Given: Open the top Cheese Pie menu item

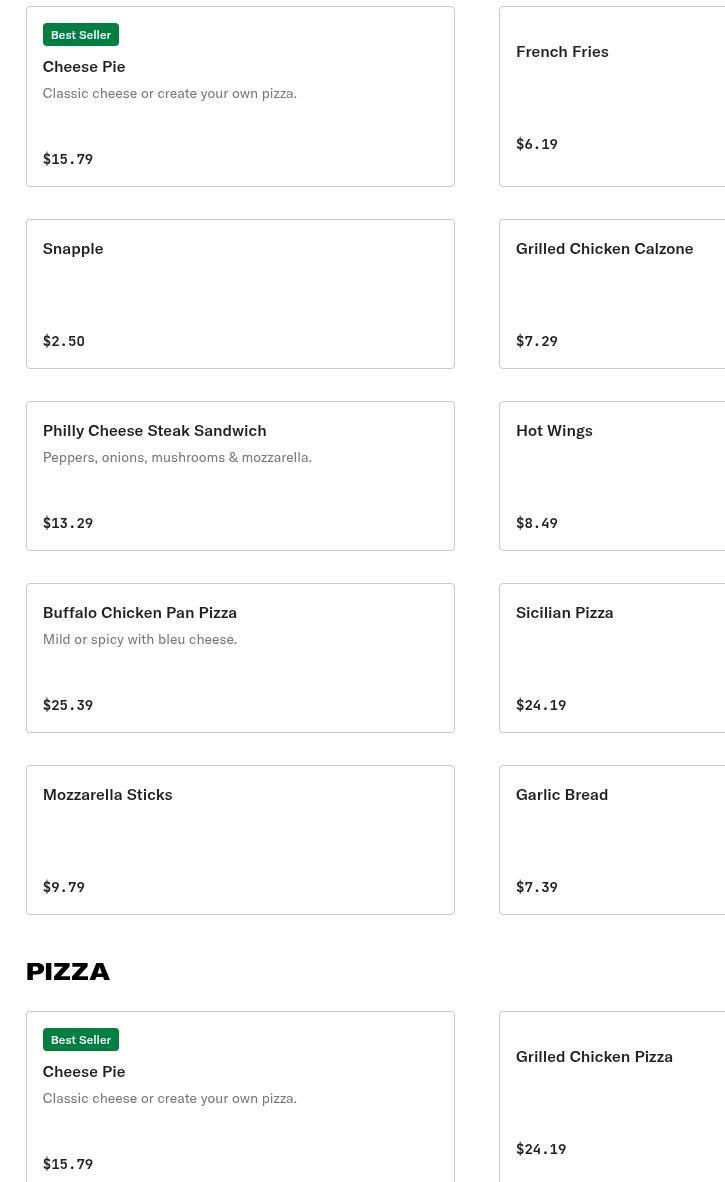Looking at the screenshot, I should (x=240, y=96).
